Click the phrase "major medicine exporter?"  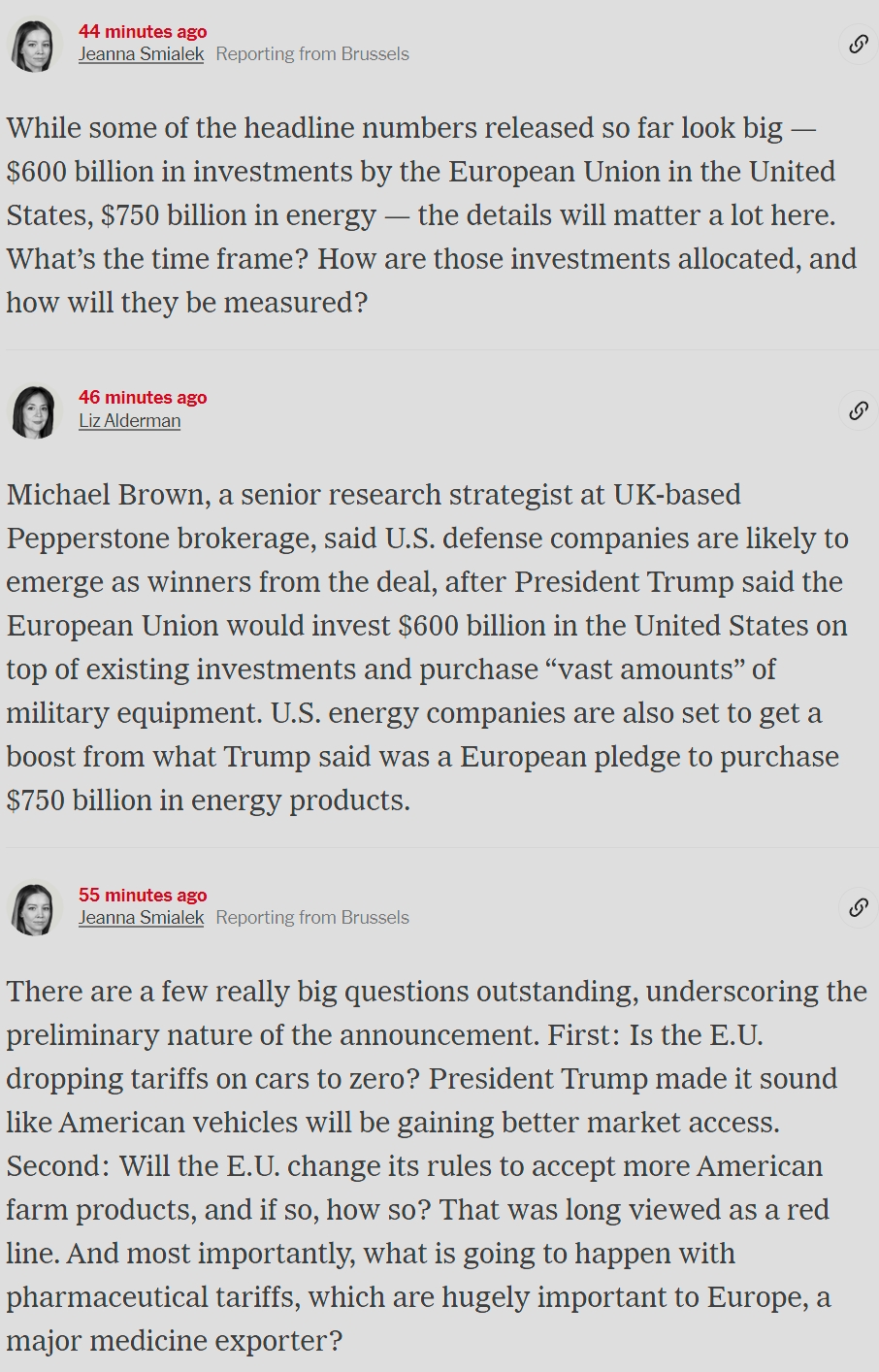tap(175, 1341)
